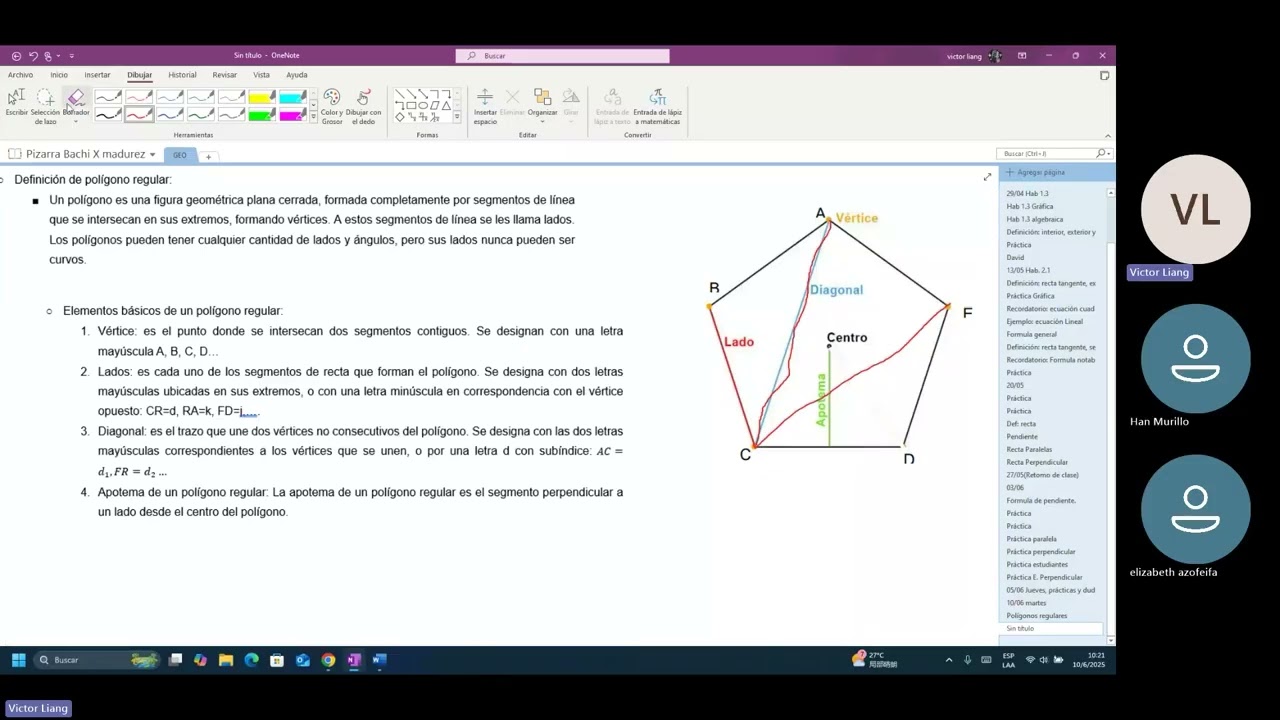1280x720 pixels.
Task: Pick the magenta highlighter pen
Action: tap(293, 114)
